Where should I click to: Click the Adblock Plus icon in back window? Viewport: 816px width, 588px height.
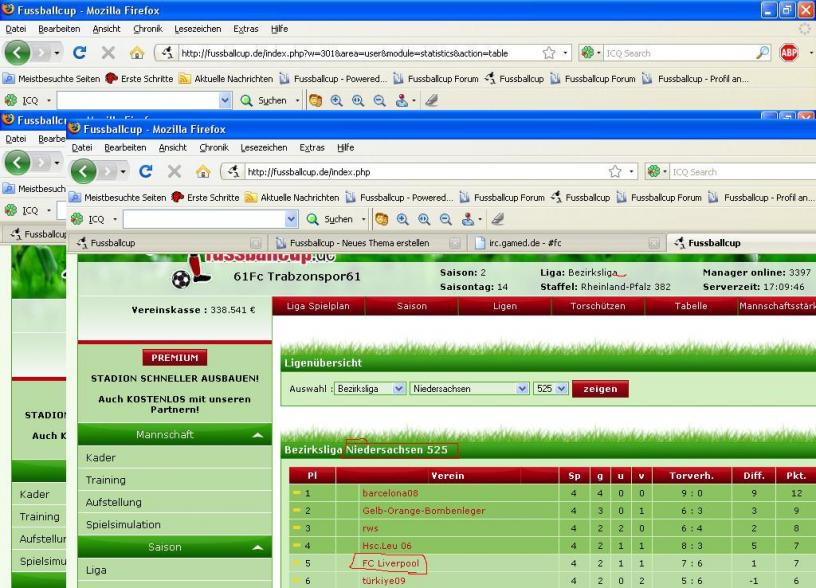click(789, 52)
